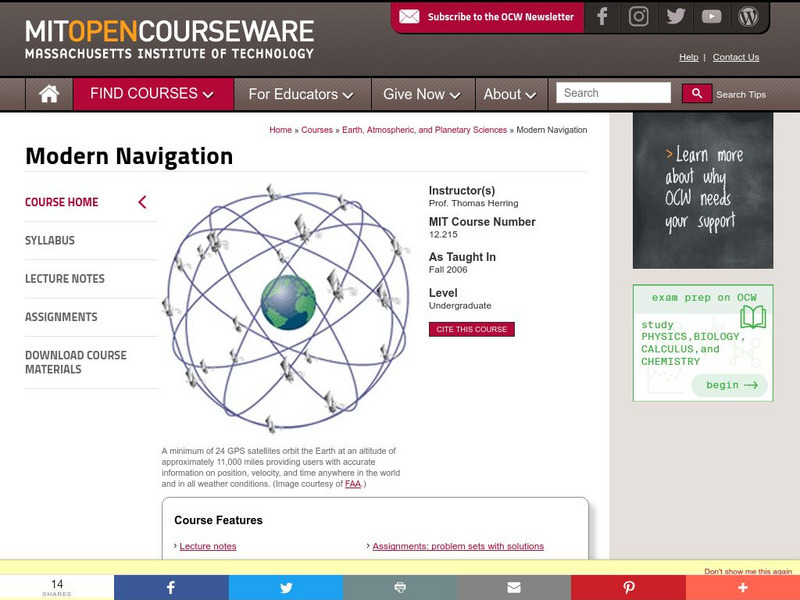Share via Facebook in bottom share bar

point(171,587)
